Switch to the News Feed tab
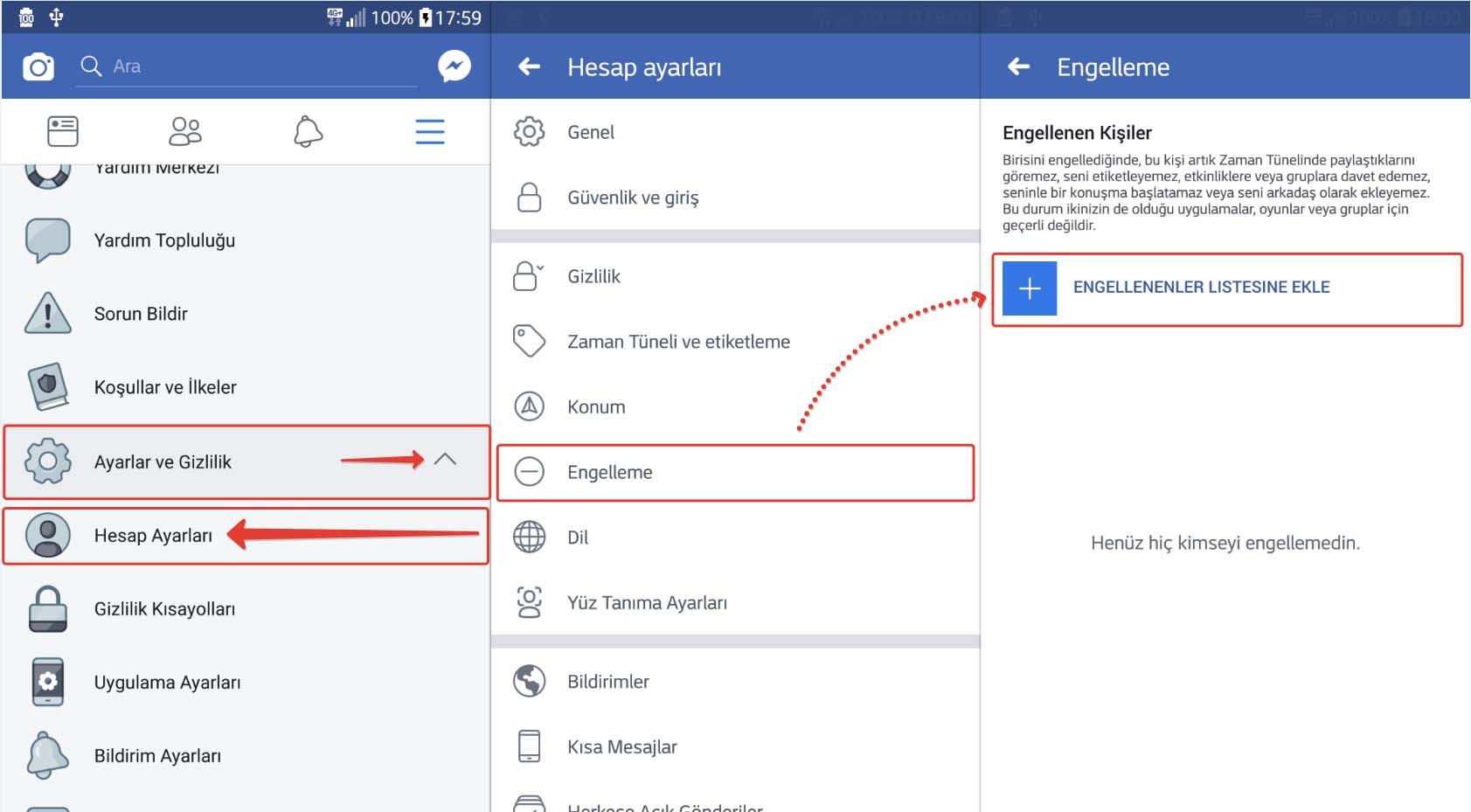The width and height of the screenshot is (1471, 812). (62, 132)
